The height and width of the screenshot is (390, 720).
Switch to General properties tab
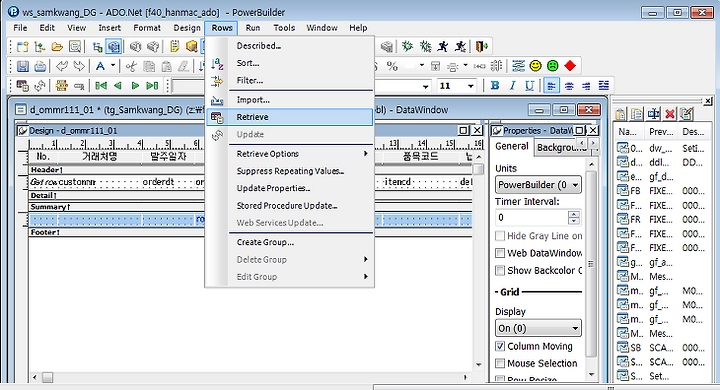click(x=512, y=146)
